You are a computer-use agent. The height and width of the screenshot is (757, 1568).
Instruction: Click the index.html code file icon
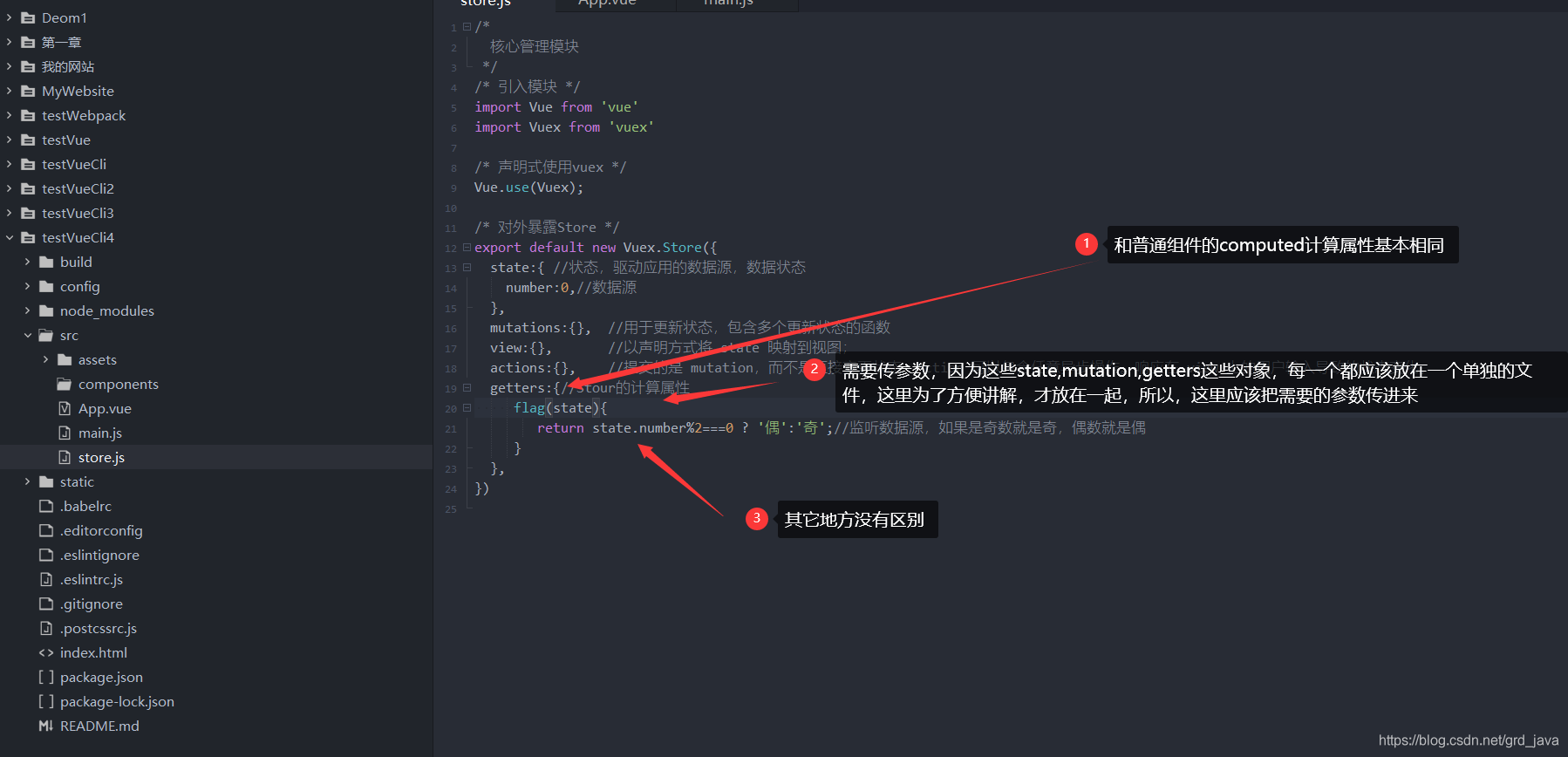click(x=46, y=652)
